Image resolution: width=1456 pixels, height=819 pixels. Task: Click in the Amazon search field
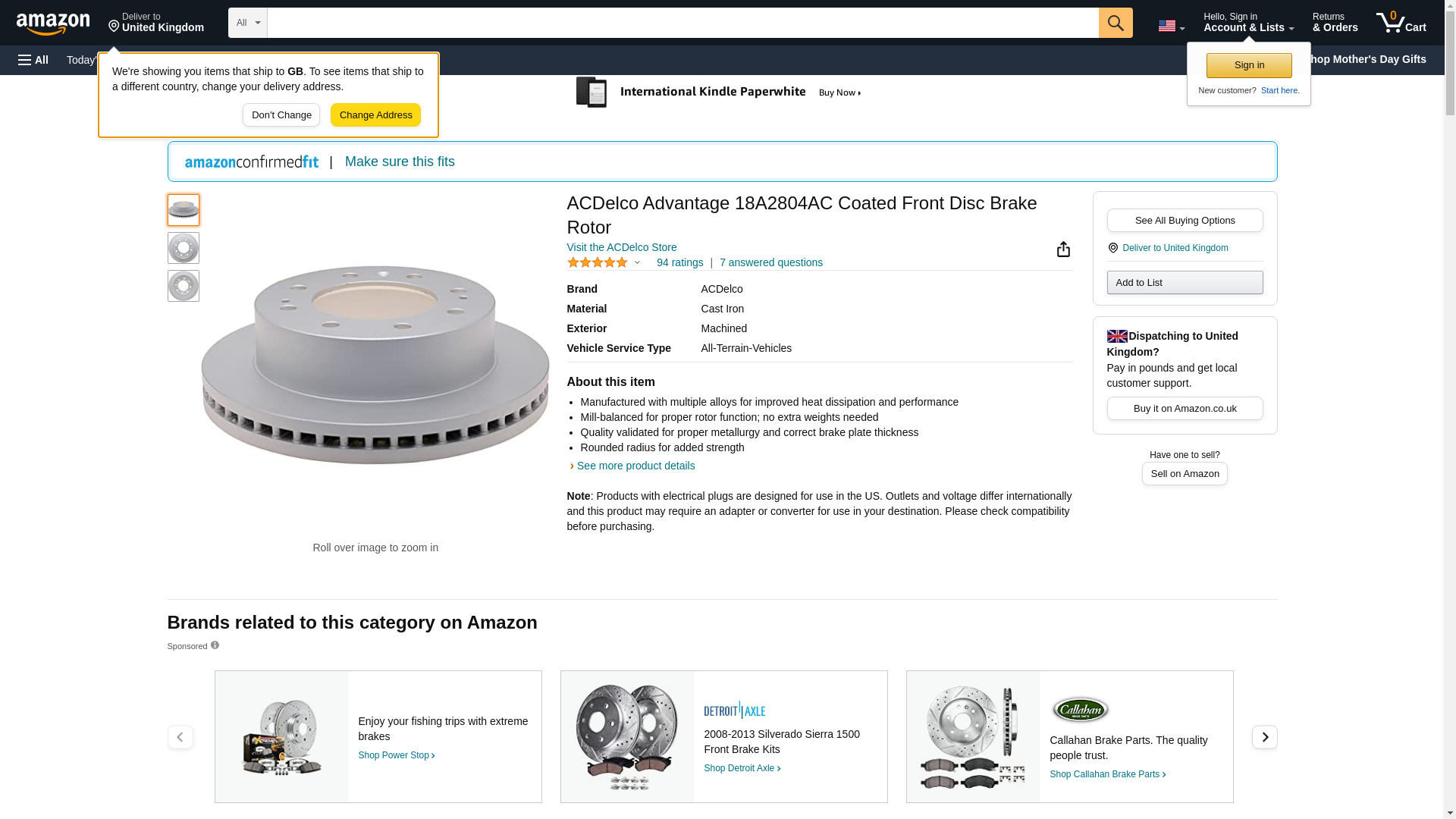tap(682, 23)
